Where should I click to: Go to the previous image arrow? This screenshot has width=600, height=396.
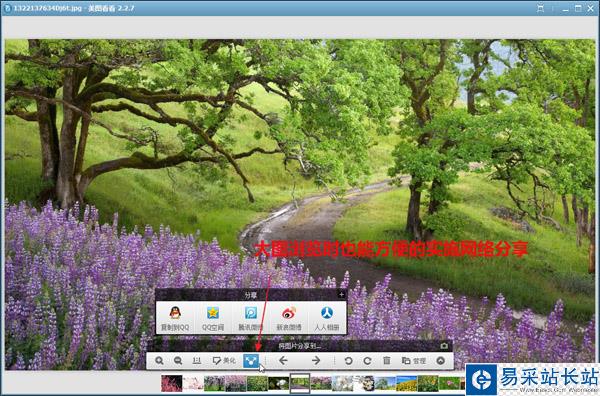tap(283, 360)
